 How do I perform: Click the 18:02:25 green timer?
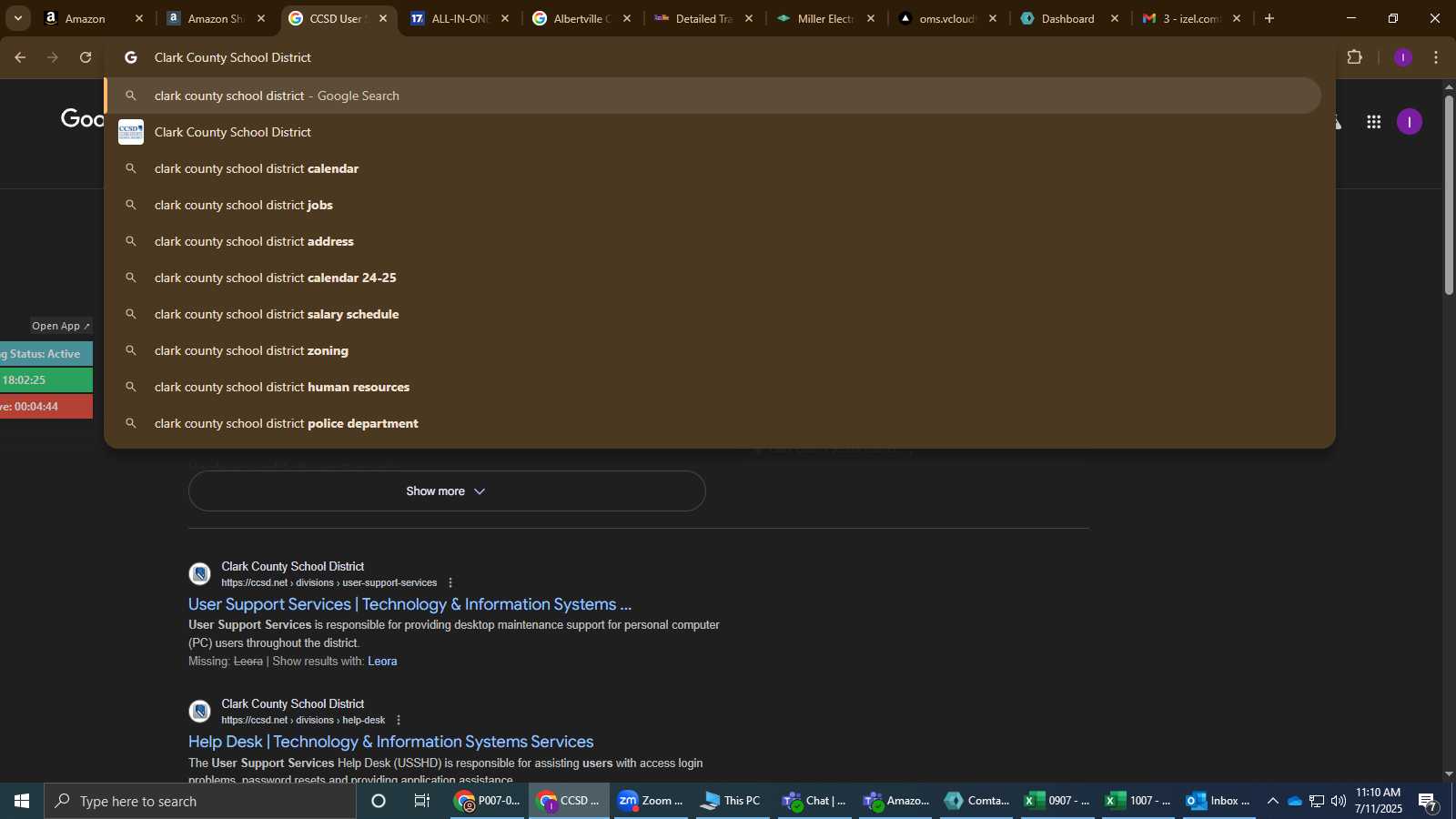point(45,379)
